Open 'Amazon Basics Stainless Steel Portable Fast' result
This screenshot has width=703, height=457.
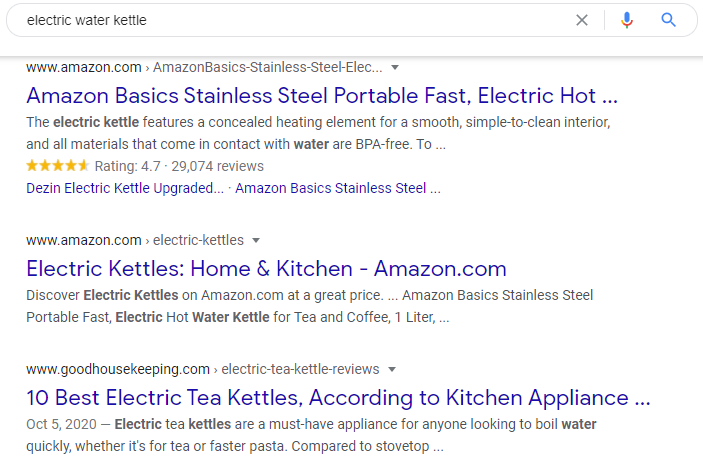click(322, 96)
